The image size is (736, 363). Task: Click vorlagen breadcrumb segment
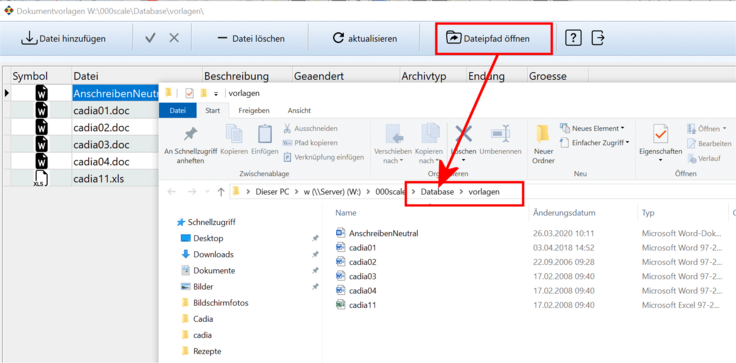click(x=484, y=192)
